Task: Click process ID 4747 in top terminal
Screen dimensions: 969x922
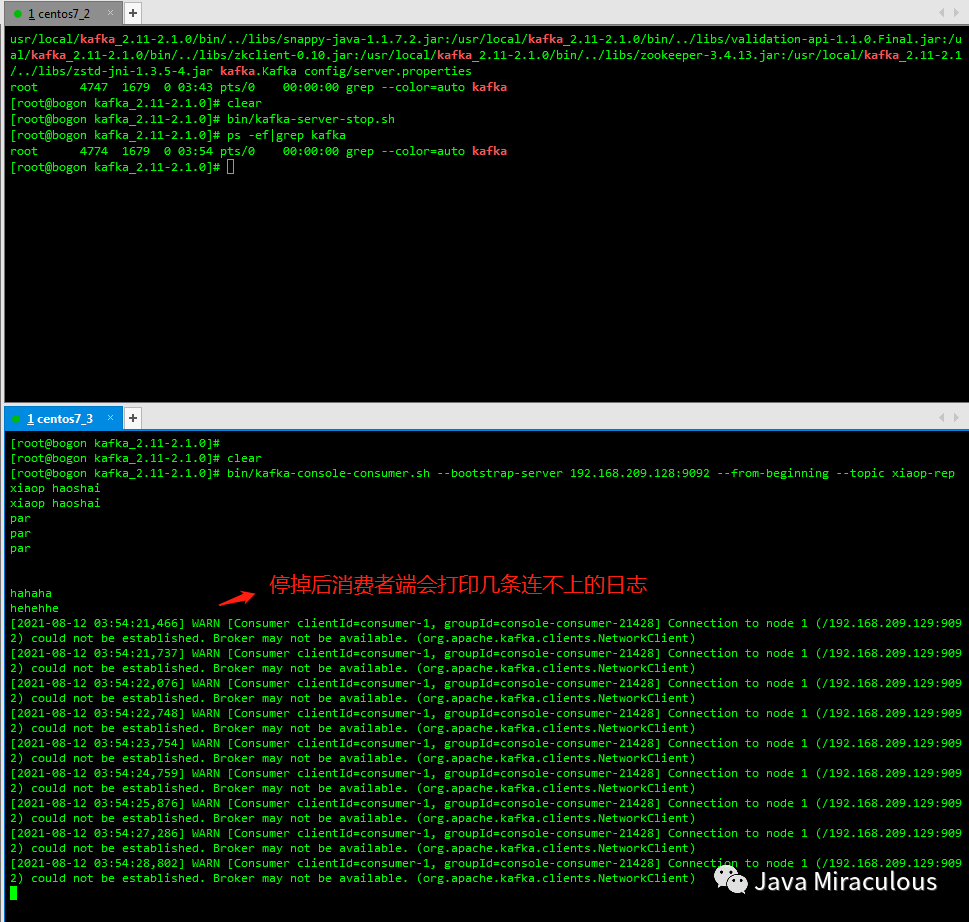Action: pyautogui.click(x=93, y=87)
